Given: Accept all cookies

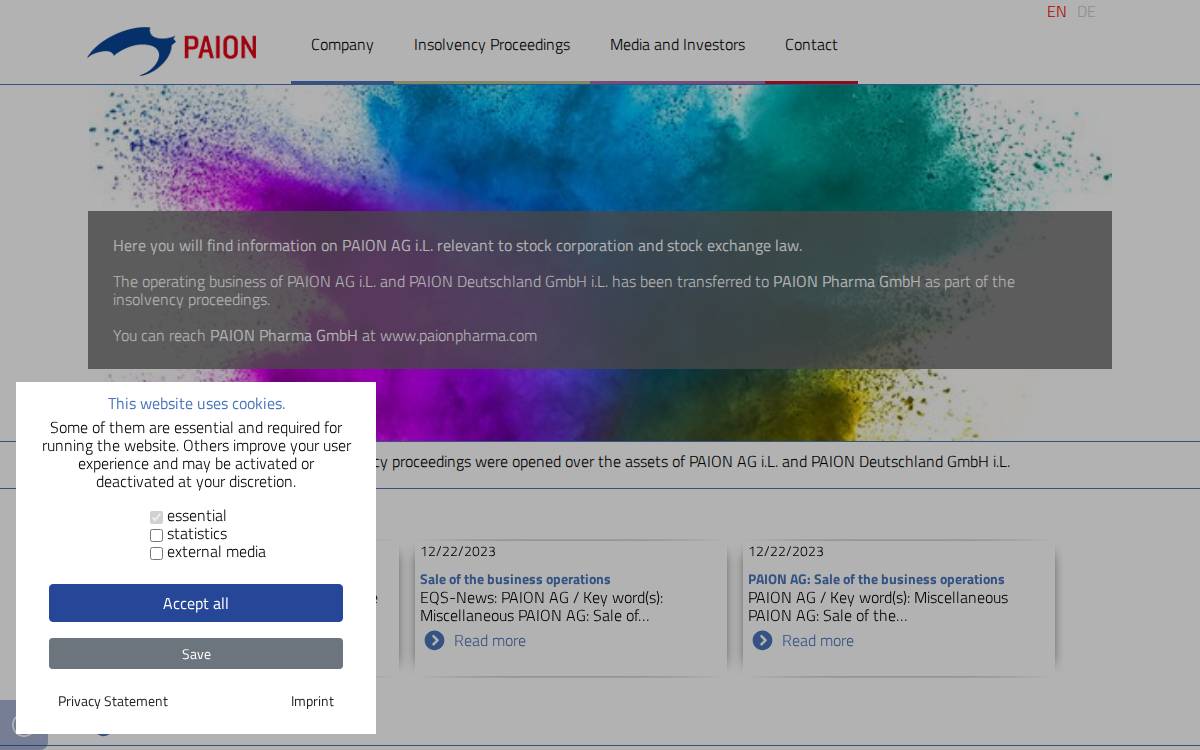Looking at the screenshot, I should (x=196, y=603).
